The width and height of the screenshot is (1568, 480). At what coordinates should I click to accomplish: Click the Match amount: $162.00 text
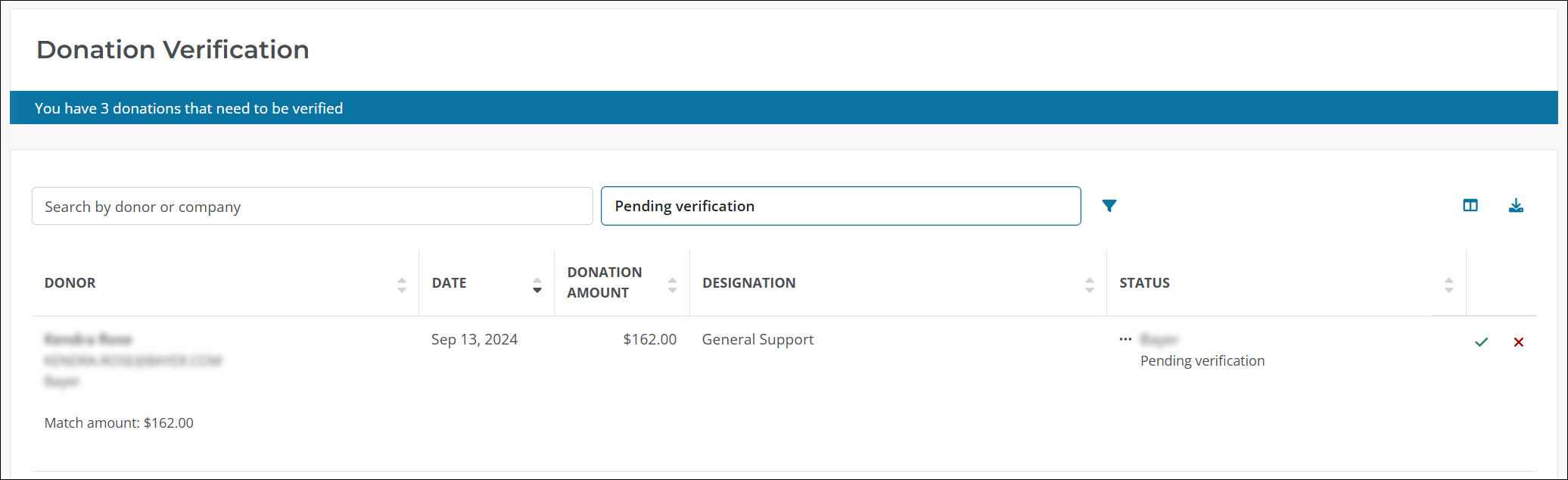pyautogui.click(x=119, y=423)
